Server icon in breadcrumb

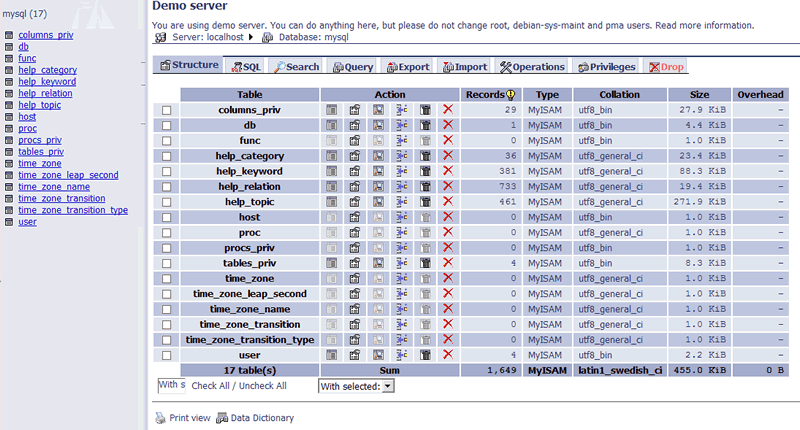pyautogui.click(x=161, y=37)
